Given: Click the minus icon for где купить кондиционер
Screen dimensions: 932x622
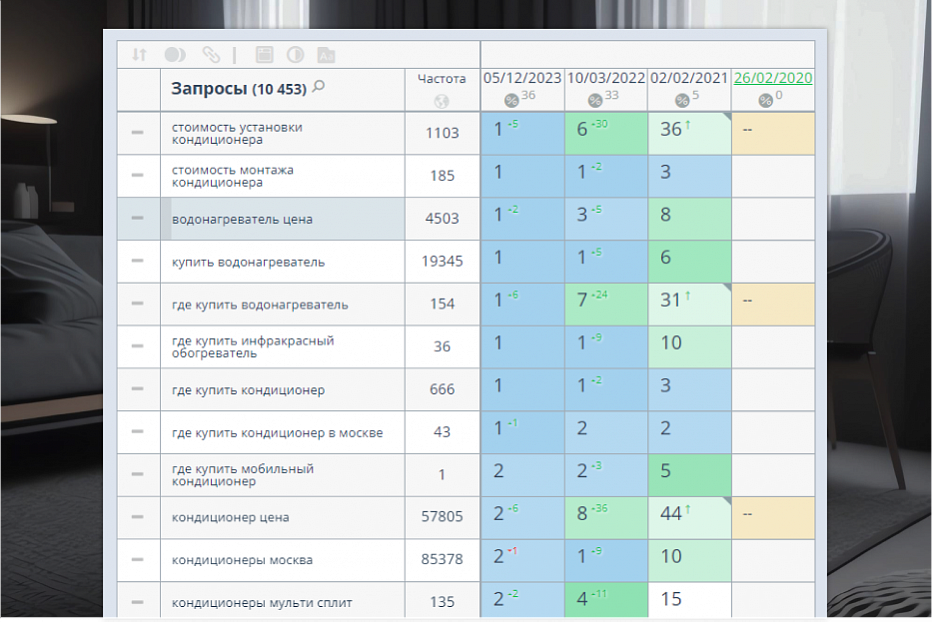Looking at the screenshot, I should 137,389.
